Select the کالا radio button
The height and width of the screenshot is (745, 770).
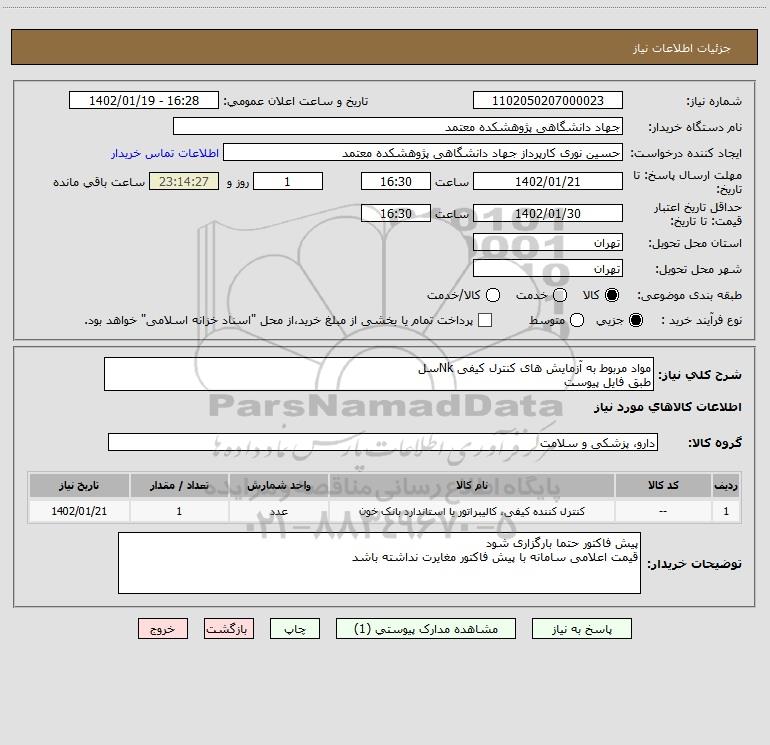(612, 295)
